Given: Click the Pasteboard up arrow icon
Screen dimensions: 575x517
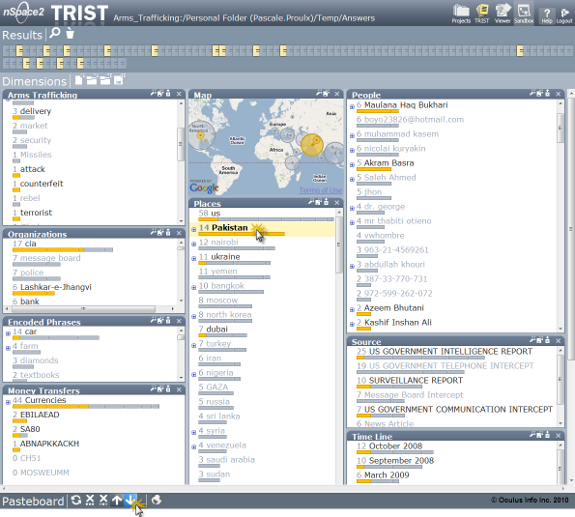Looking at the screenshot, I should pos(117,500).
